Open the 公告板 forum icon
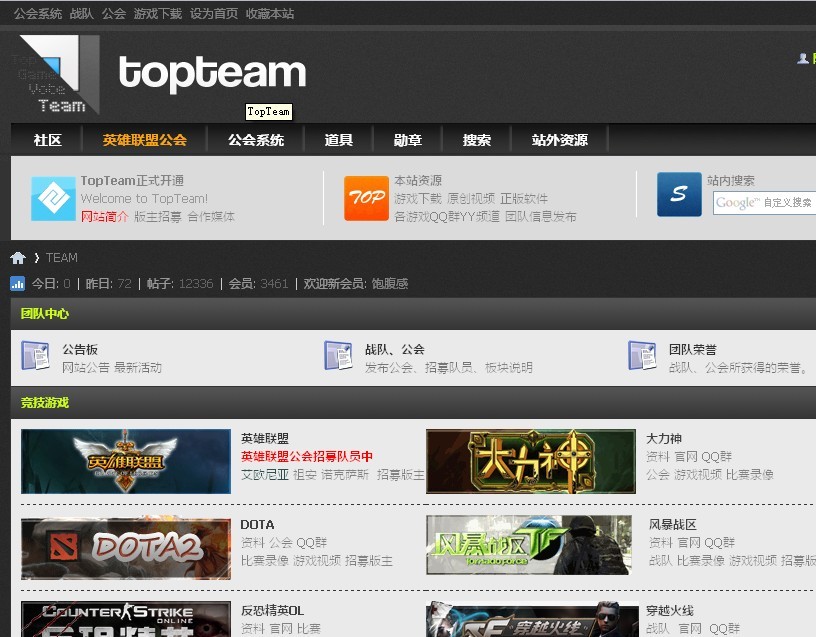 [35, 355]
